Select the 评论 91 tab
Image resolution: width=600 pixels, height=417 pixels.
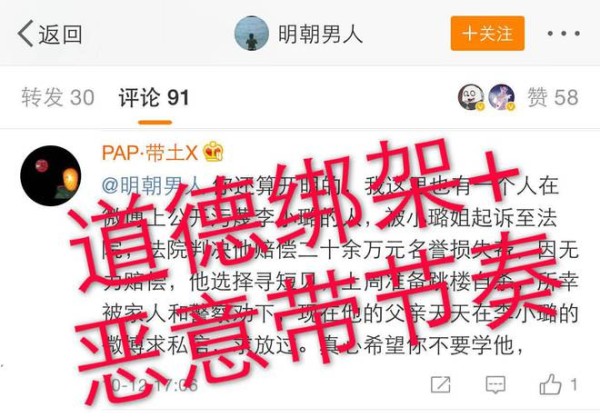[154, 98]
